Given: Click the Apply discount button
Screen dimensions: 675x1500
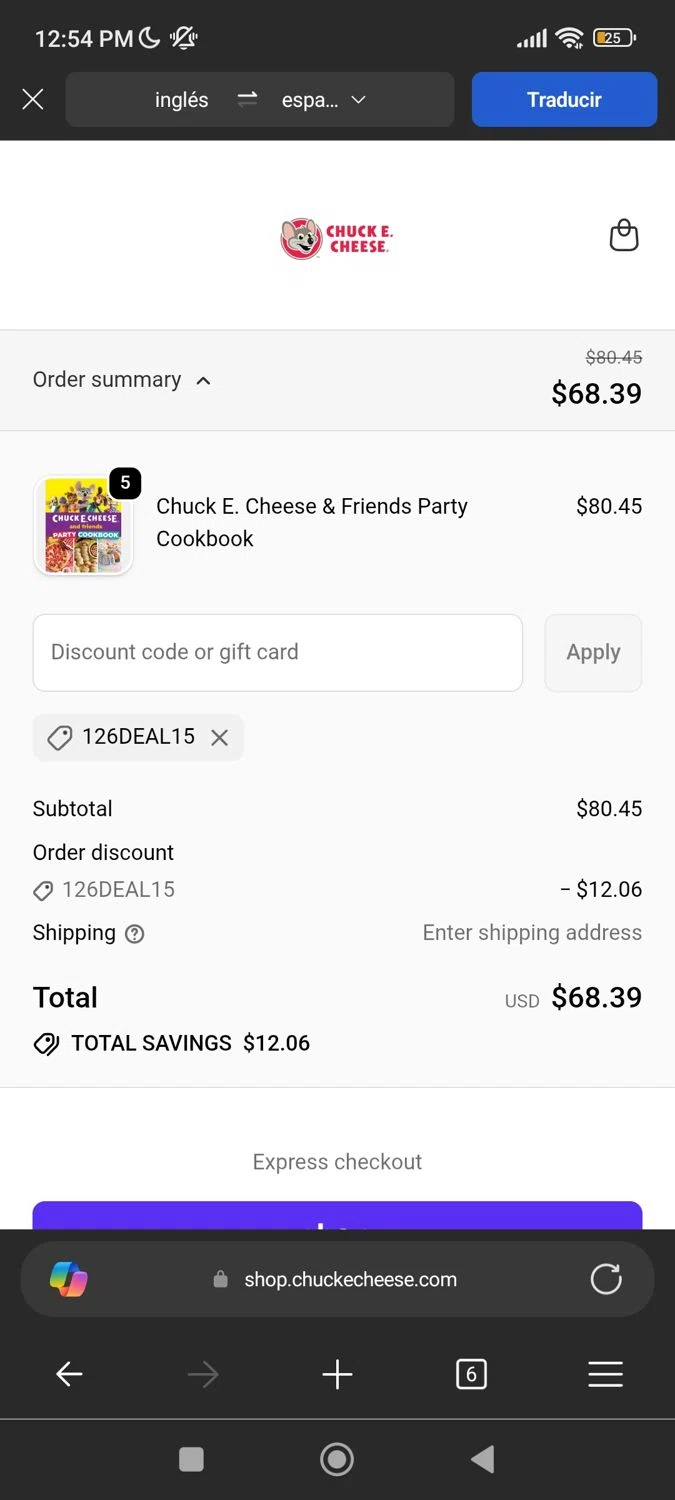Looking at the screenshot, I should [593, 652].
